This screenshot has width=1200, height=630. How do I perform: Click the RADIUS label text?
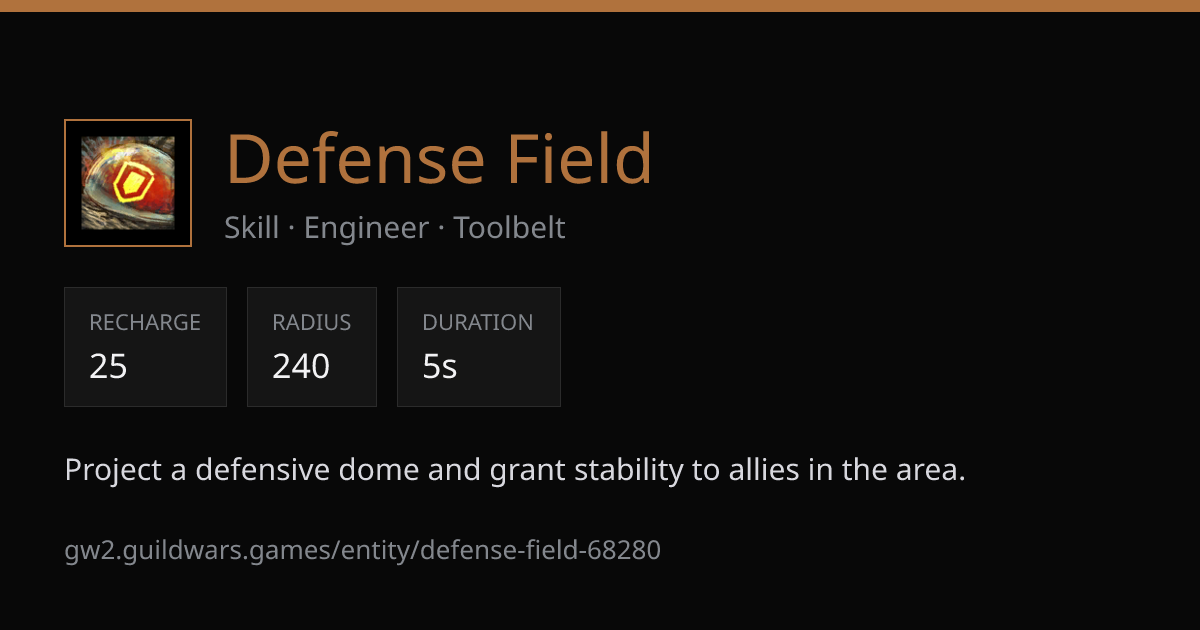(x=312, y=323)
